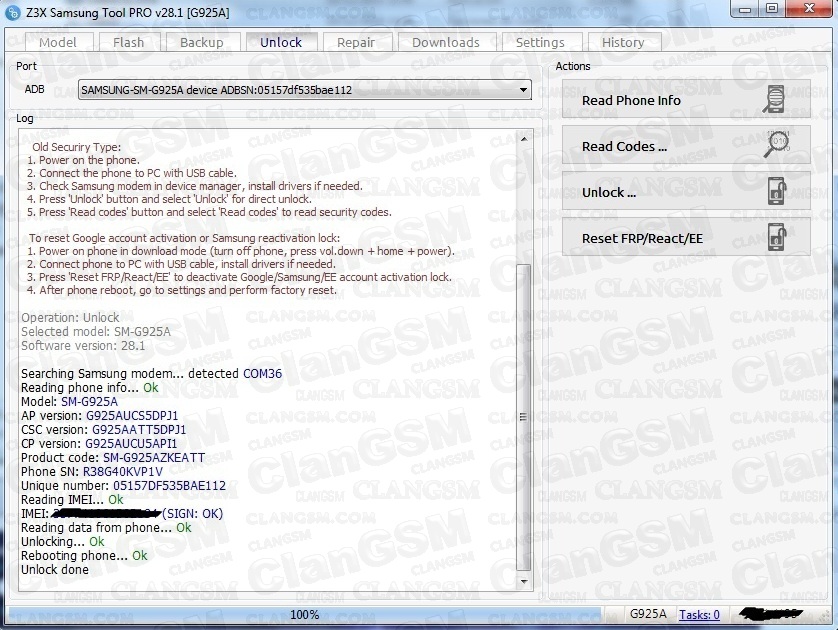
Task: Click the COM36 detected port text
Action: (x=262, y=374)
